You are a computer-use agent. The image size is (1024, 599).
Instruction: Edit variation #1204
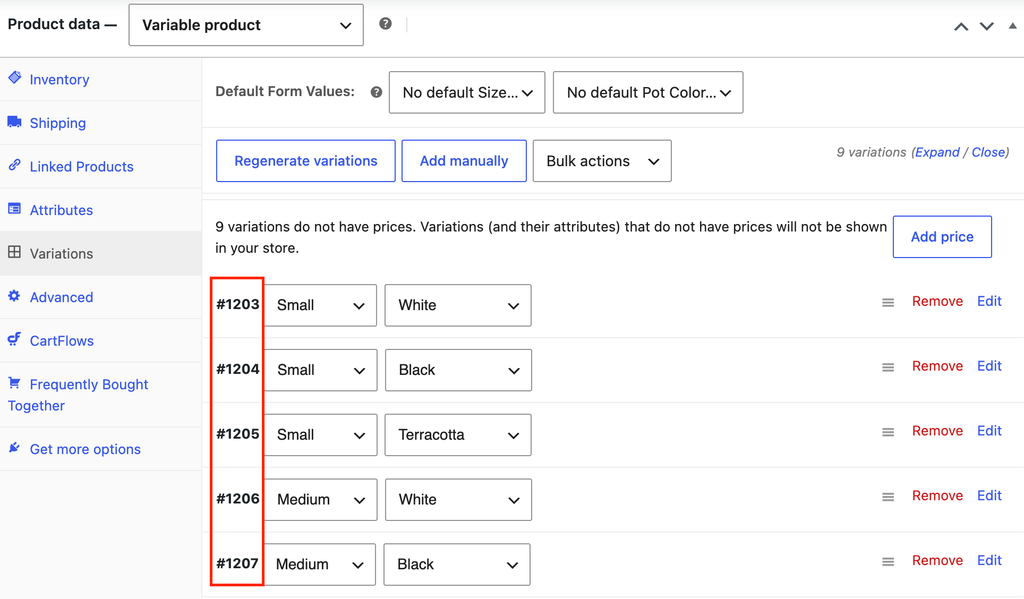click(x=989, y=366)
